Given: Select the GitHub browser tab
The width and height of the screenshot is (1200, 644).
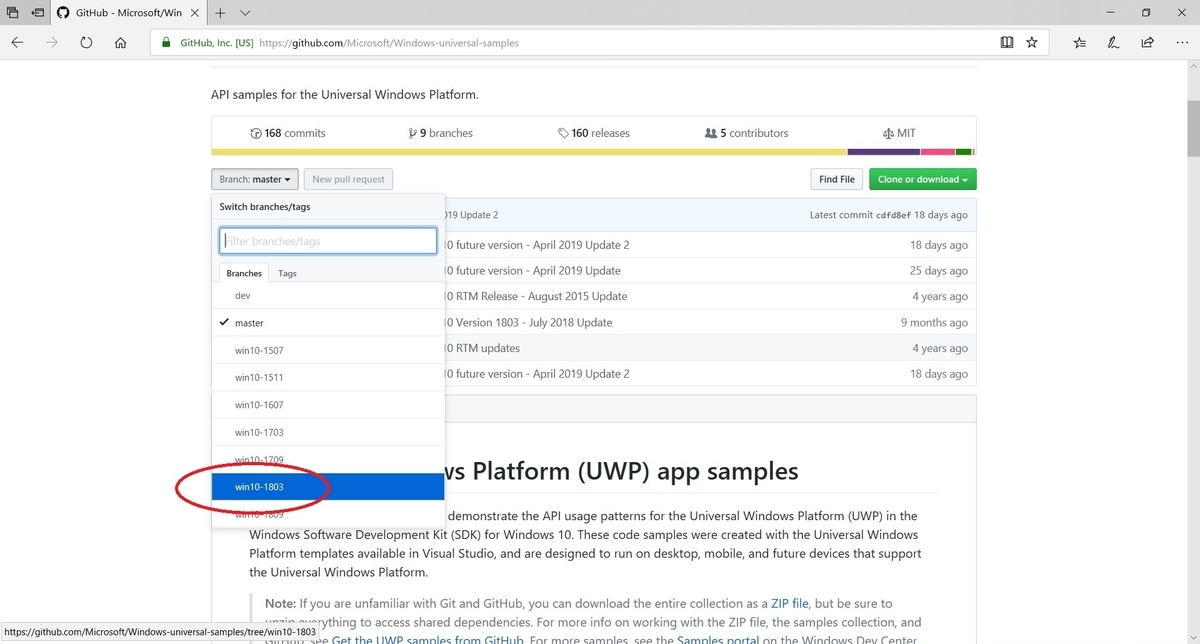Looking at the screenshot, I should [x=126, y=13].
